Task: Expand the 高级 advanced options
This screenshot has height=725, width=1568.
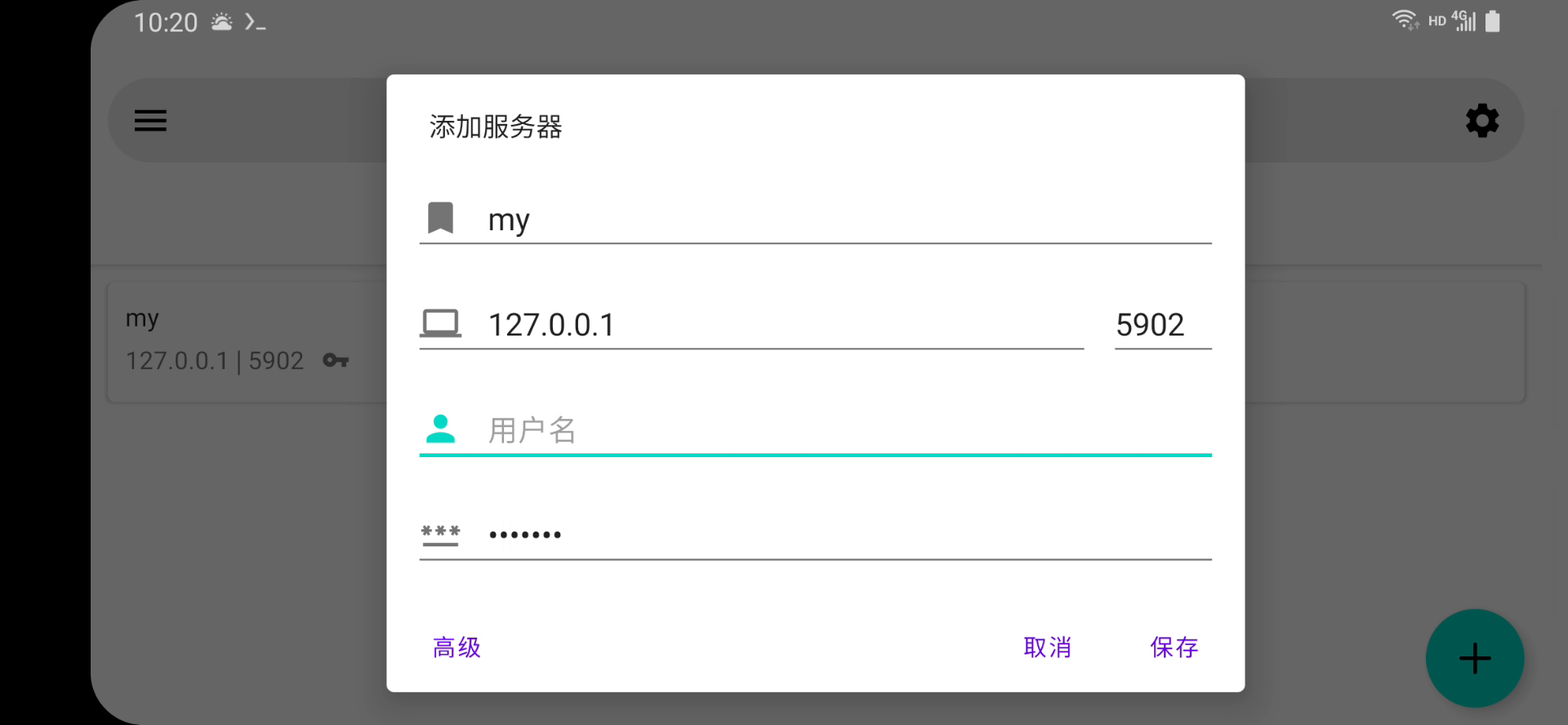Action: 457,647
